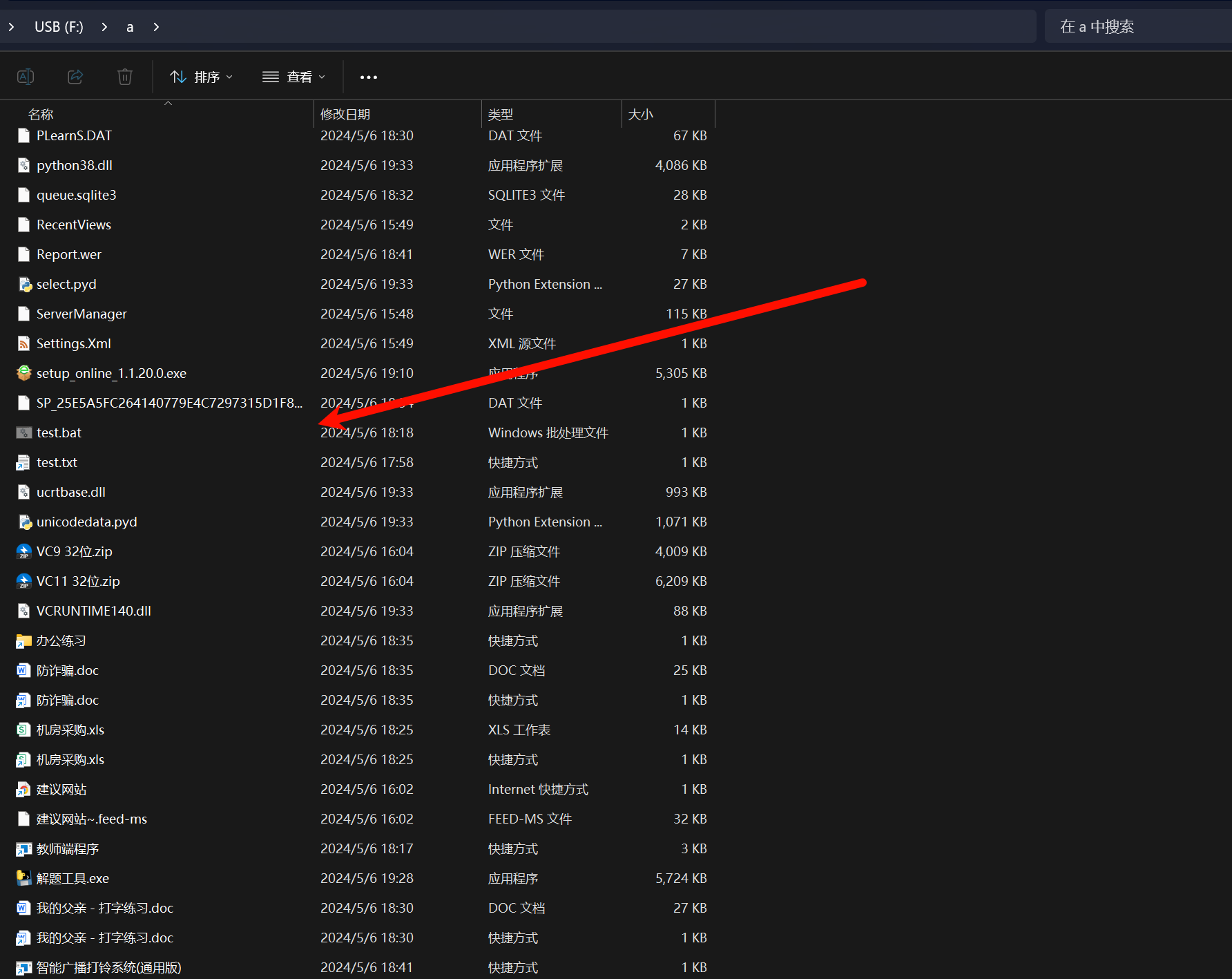Click the 'Internet 快捷方式' type cell
The width and height of the screenshot is (1232, 979).
[539, 789]
